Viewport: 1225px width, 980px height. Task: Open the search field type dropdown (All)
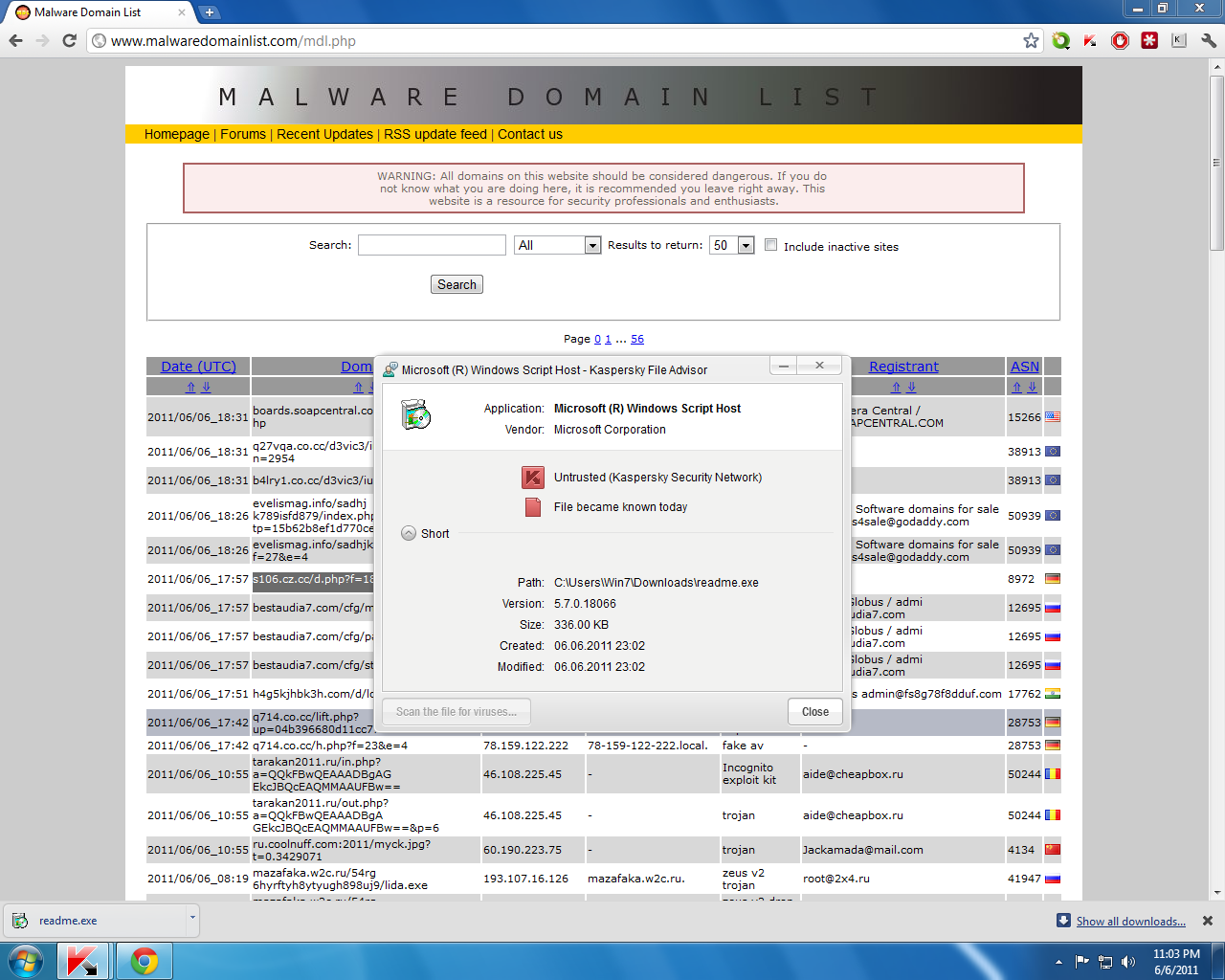[557, 245]
